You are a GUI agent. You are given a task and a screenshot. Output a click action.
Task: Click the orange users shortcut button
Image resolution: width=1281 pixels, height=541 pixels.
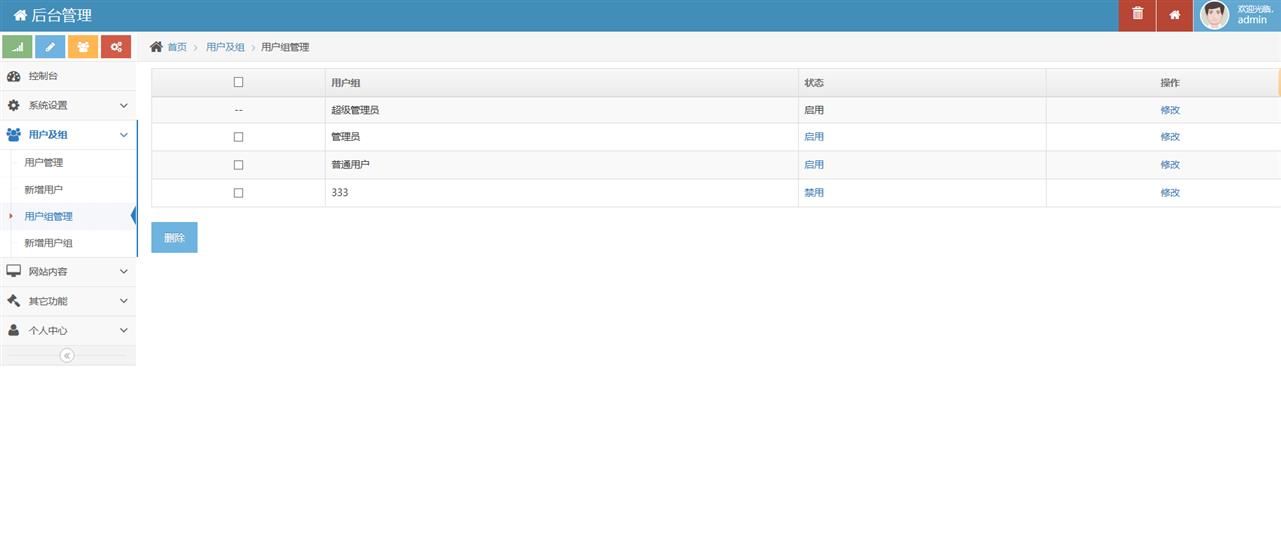coord(83,47)
